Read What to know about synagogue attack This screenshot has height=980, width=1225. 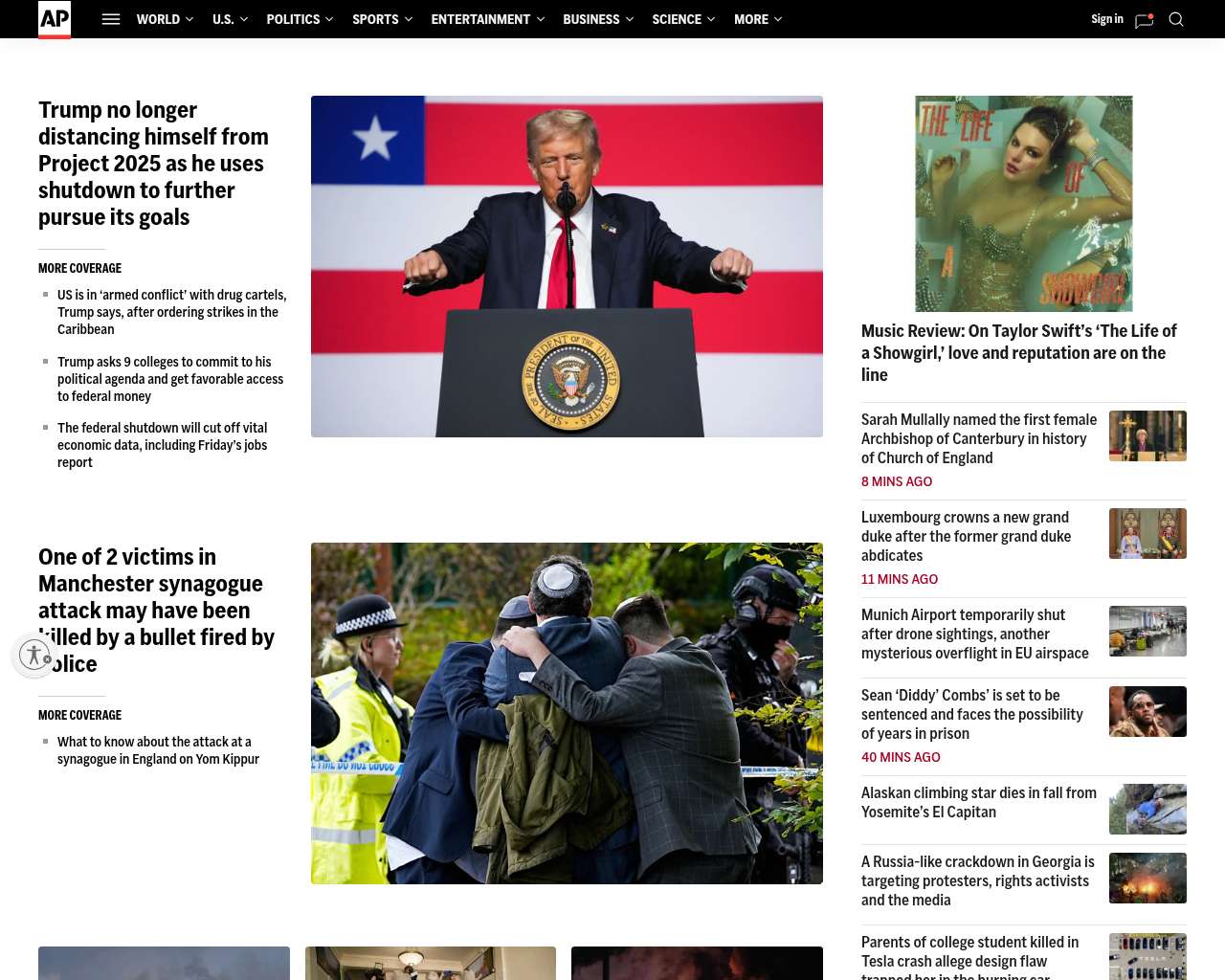coord(158,750)
